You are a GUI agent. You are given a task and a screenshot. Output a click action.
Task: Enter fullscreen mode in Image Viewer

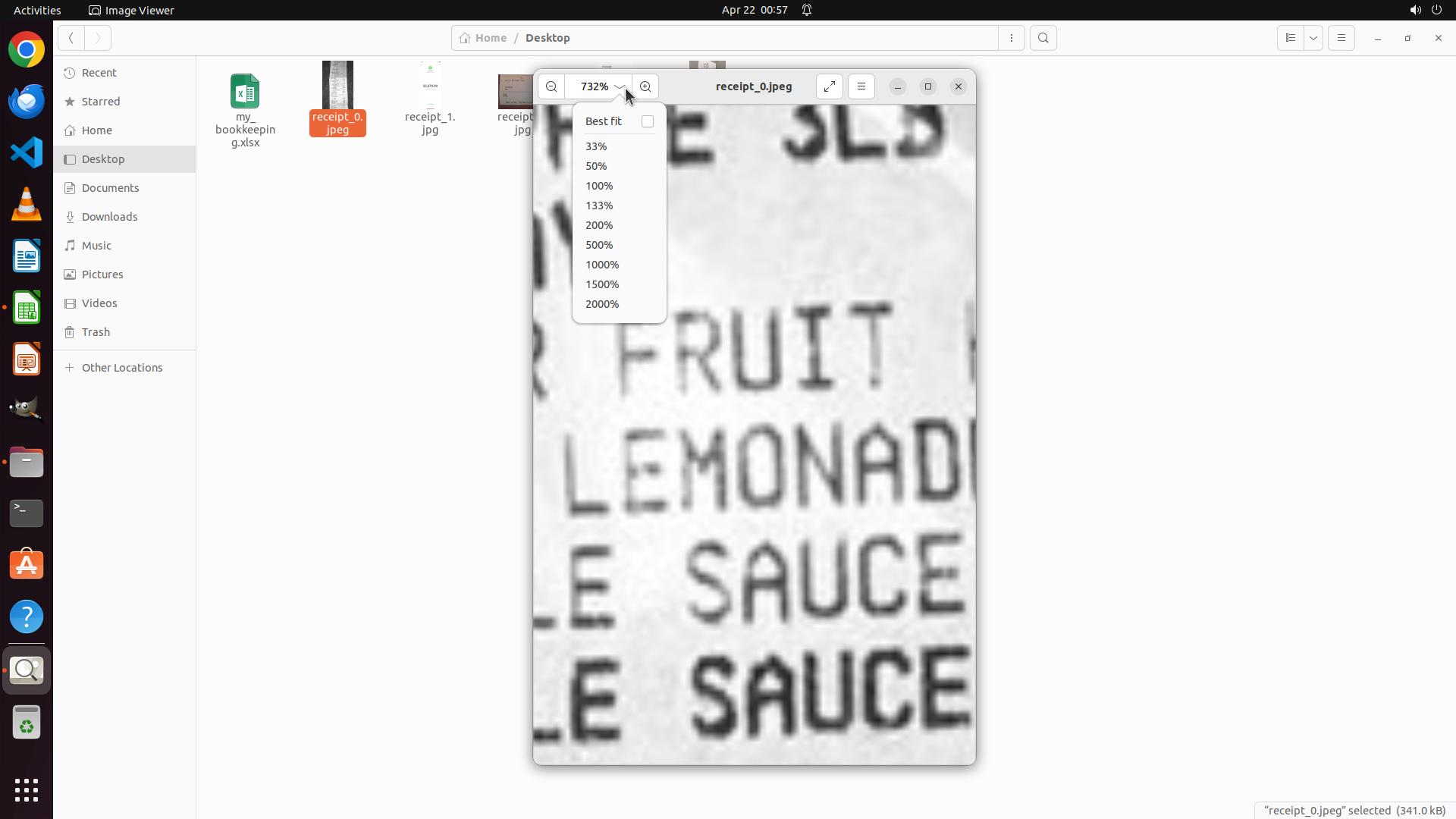pyautogui.click(x=830, y=86)
